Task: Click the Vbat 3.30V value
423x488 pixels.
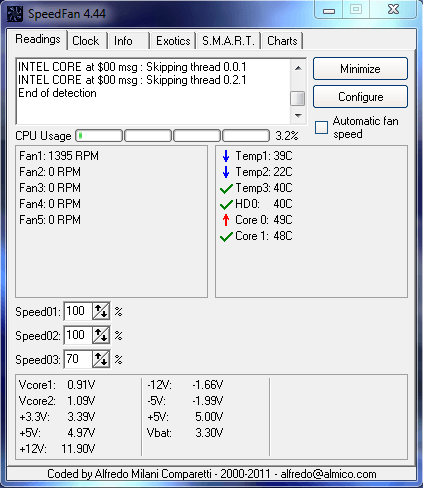Action: pos(209,433)
